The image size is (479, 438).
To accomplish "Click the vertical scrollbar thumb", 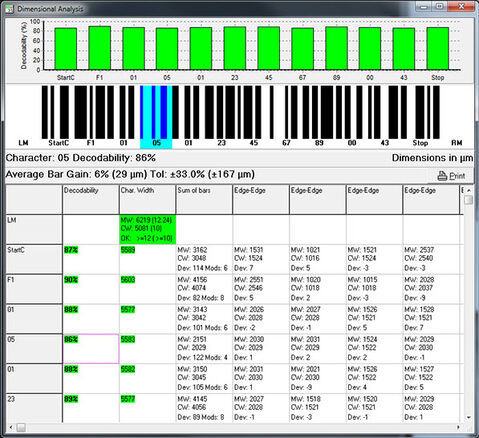I will coord(469,200).
